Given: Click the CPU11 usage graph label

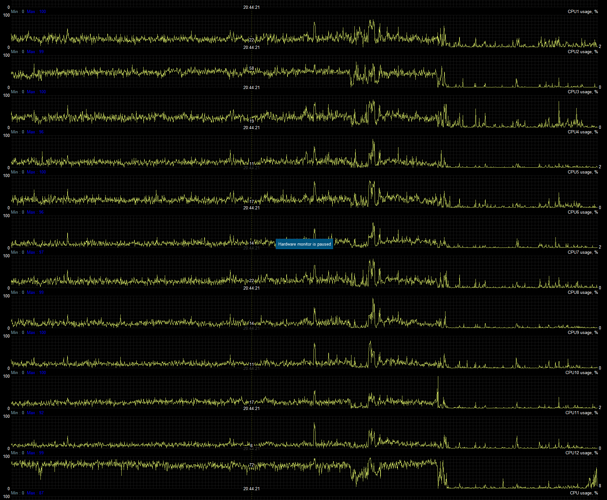Looking at the screenshot, I should tap(581, 412).
